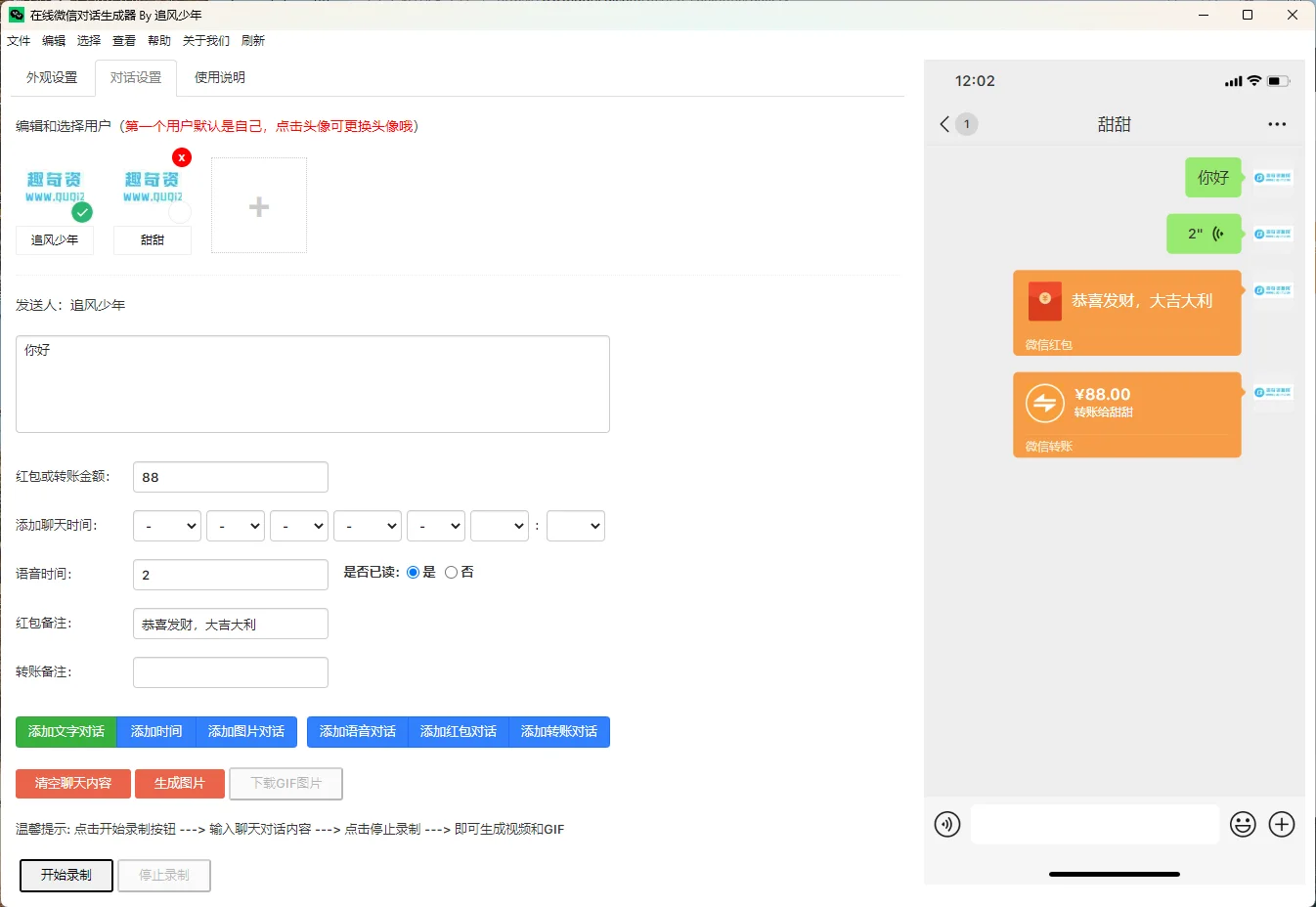Click the 转账备注 input field
1316x907 pixels.
click(230, 671)
